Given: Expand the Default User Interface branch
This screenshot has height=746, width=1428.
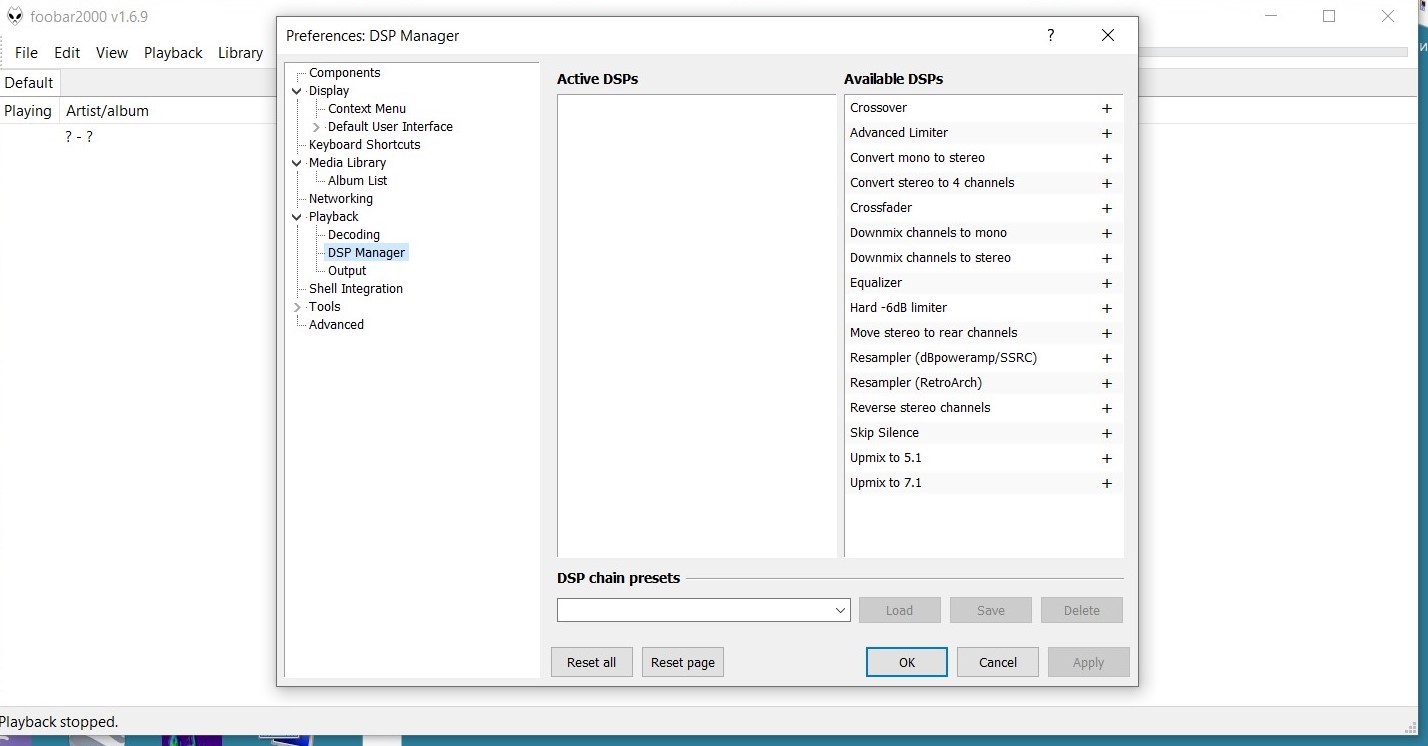Looking at the screenshot, I should click(316, 127).
